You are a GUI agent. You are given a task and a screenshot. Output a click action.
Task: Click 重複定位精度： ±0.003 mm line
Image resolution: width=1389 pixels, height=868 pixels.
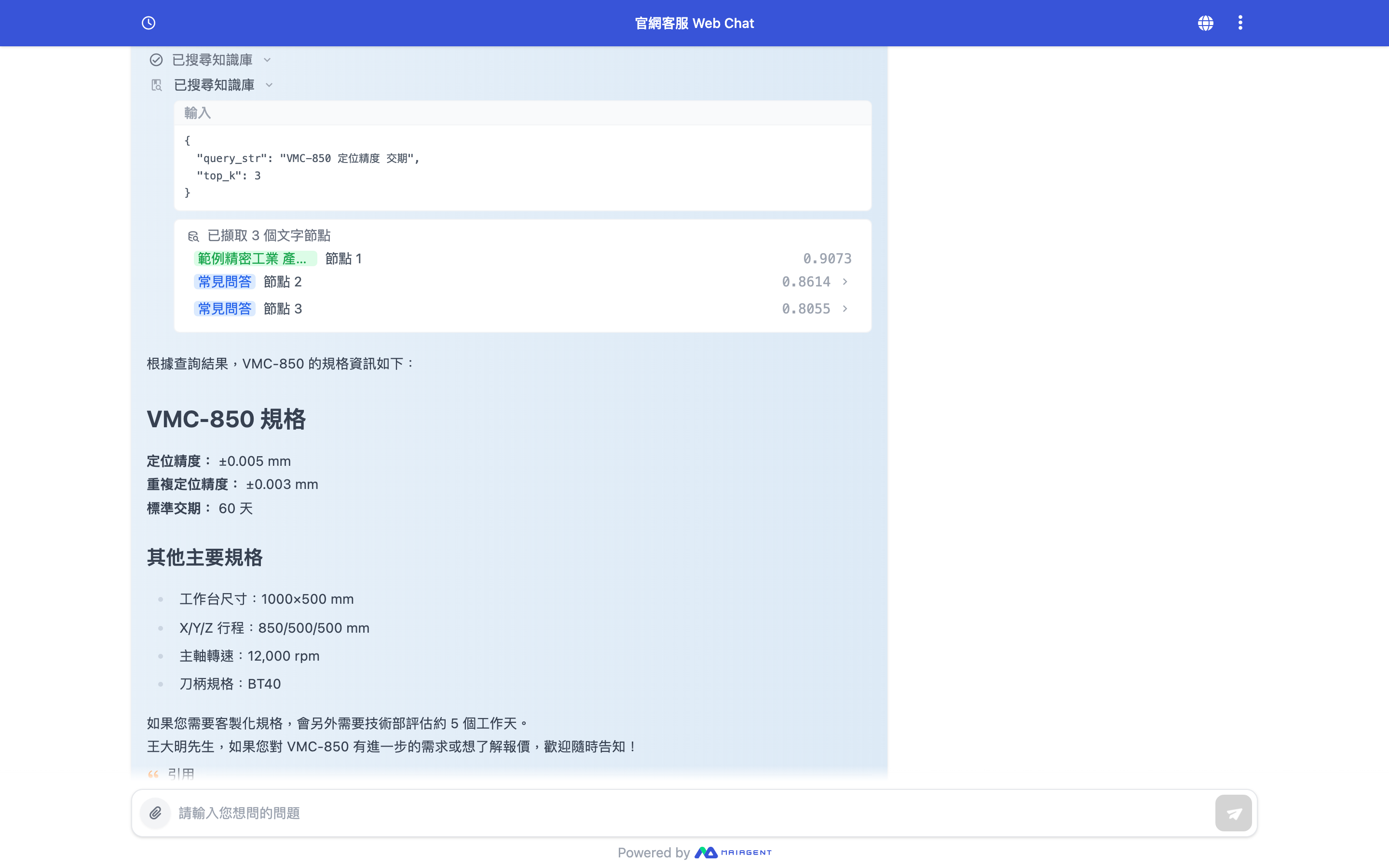232,485
